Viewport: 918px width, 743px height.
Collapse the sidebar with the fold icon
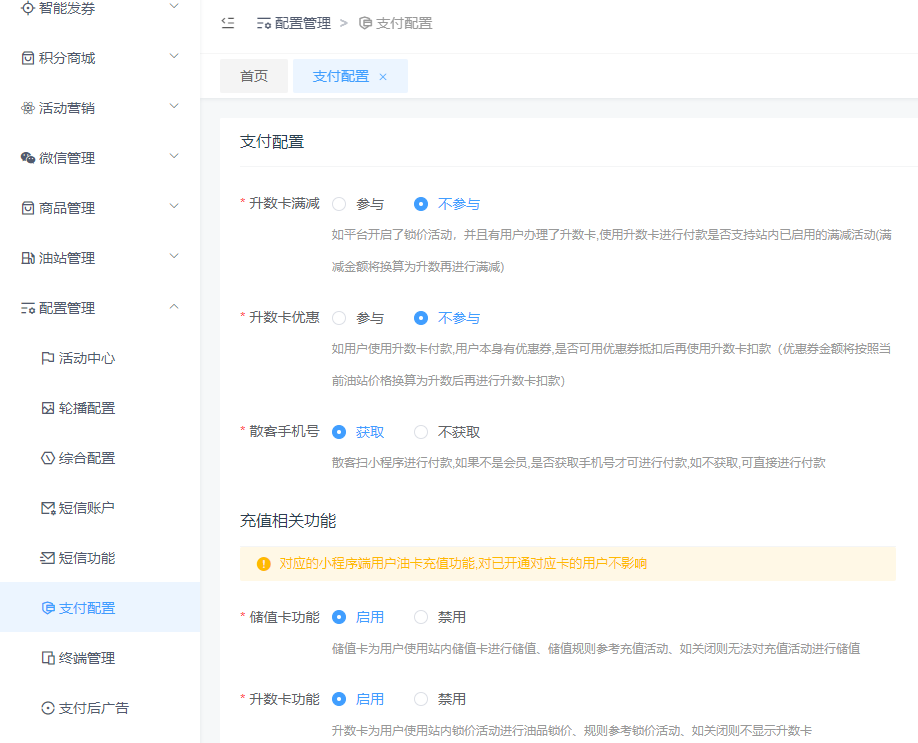point(228,23)
